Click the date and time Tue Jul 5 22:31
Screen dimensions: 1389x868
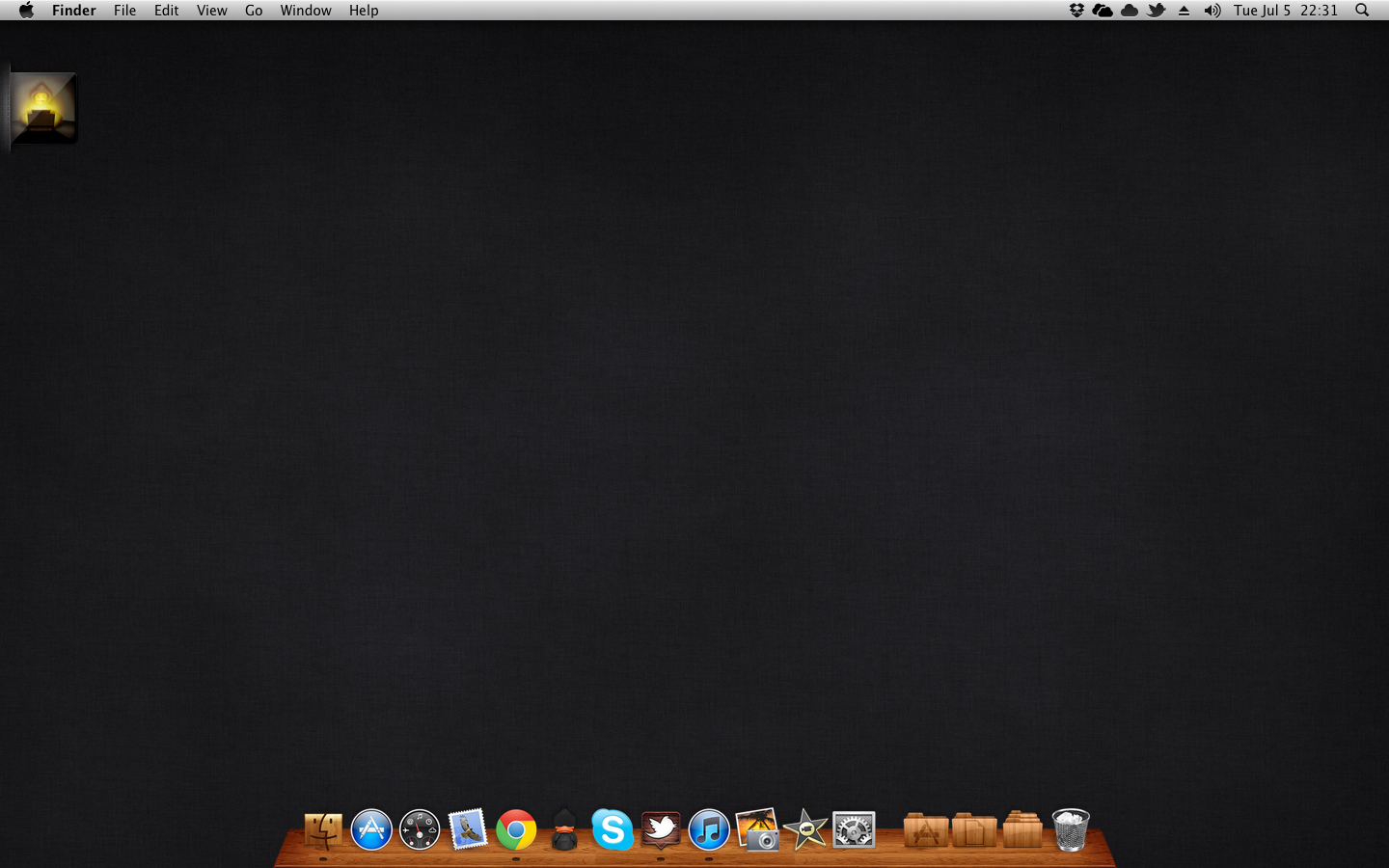click(1286, 11)
